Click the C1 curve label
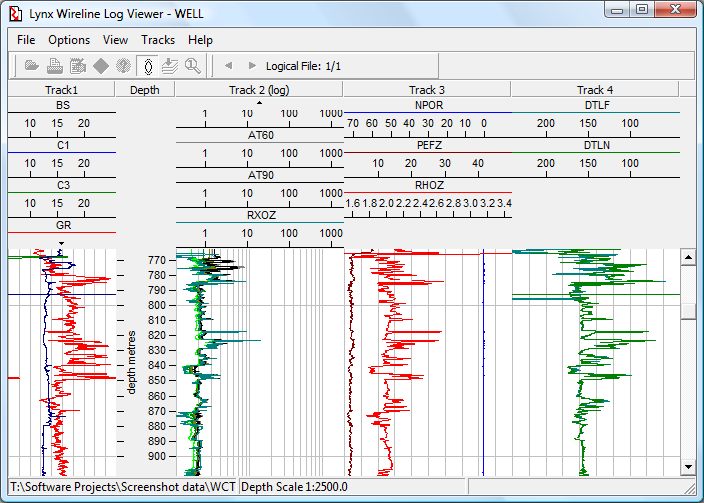The height and width of the screenshot is (503, 704). (x=63, y=145)
